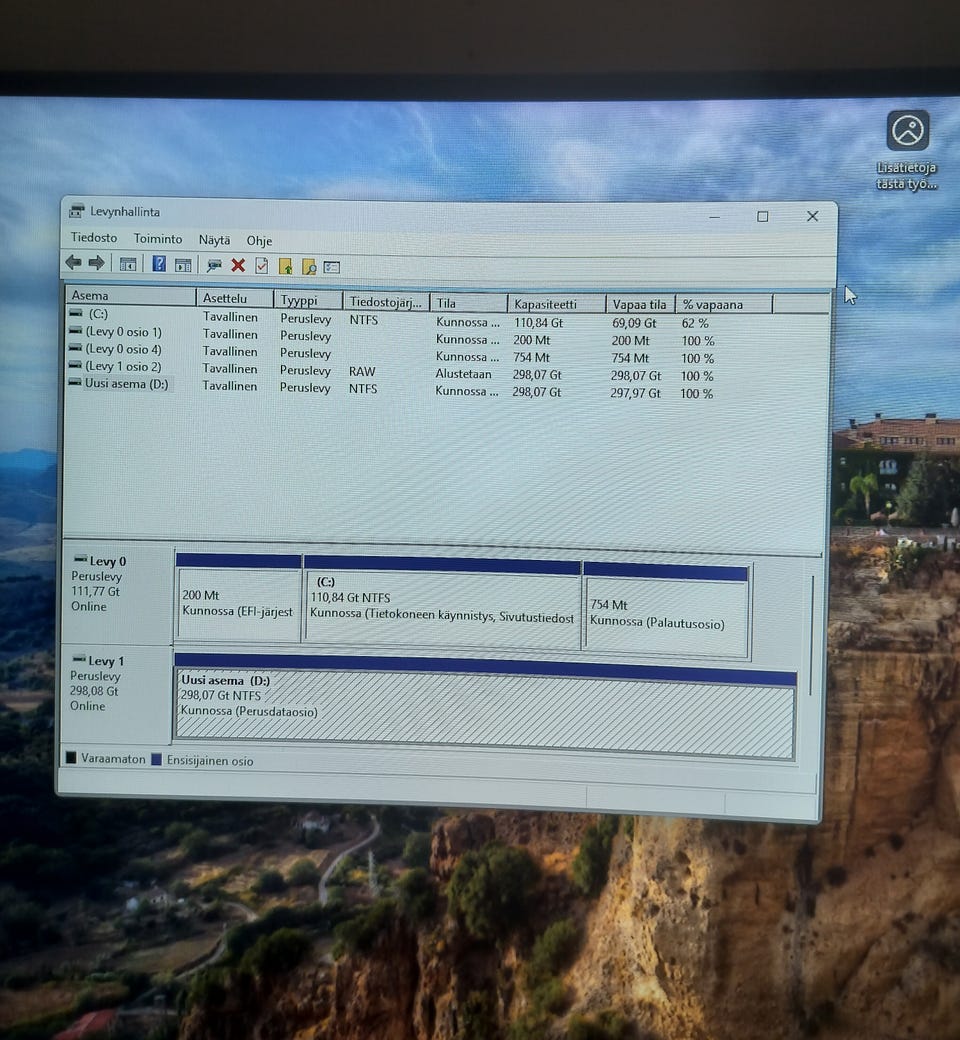Click the checklist settings toolbar icon

click(332, 267)
